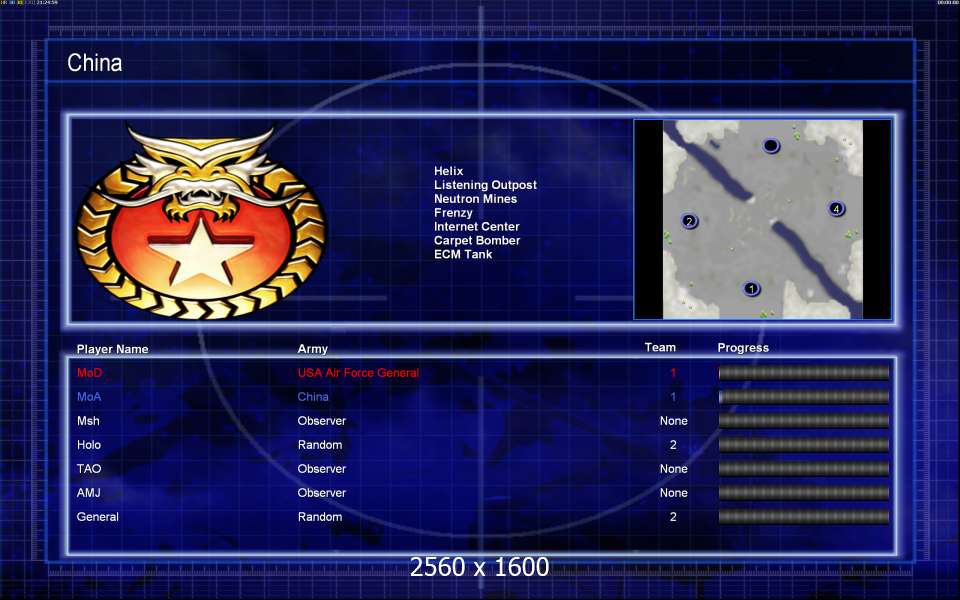Select player name Msh

[88, 421]
